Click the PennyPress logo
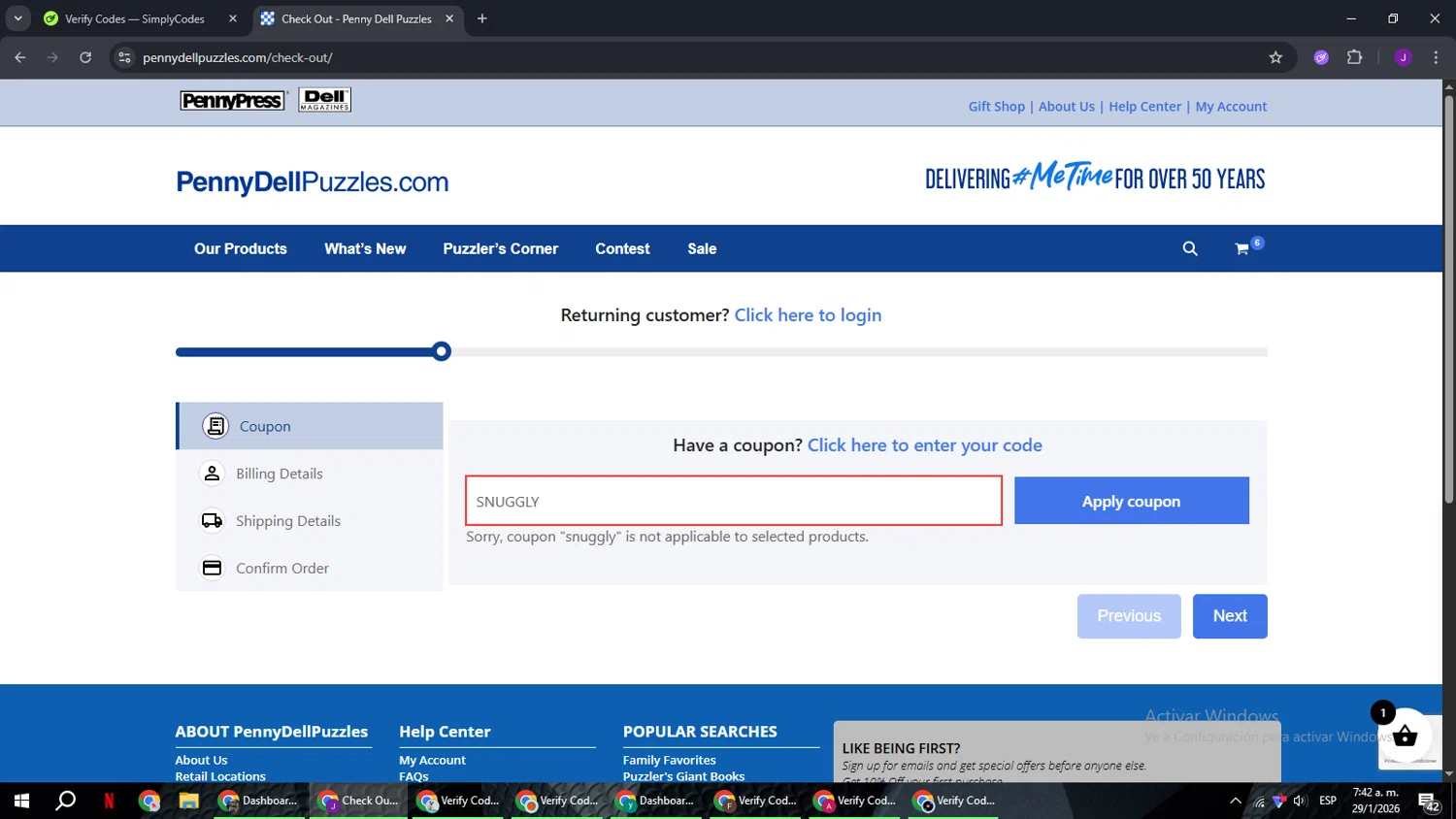 tap(233, 100)
